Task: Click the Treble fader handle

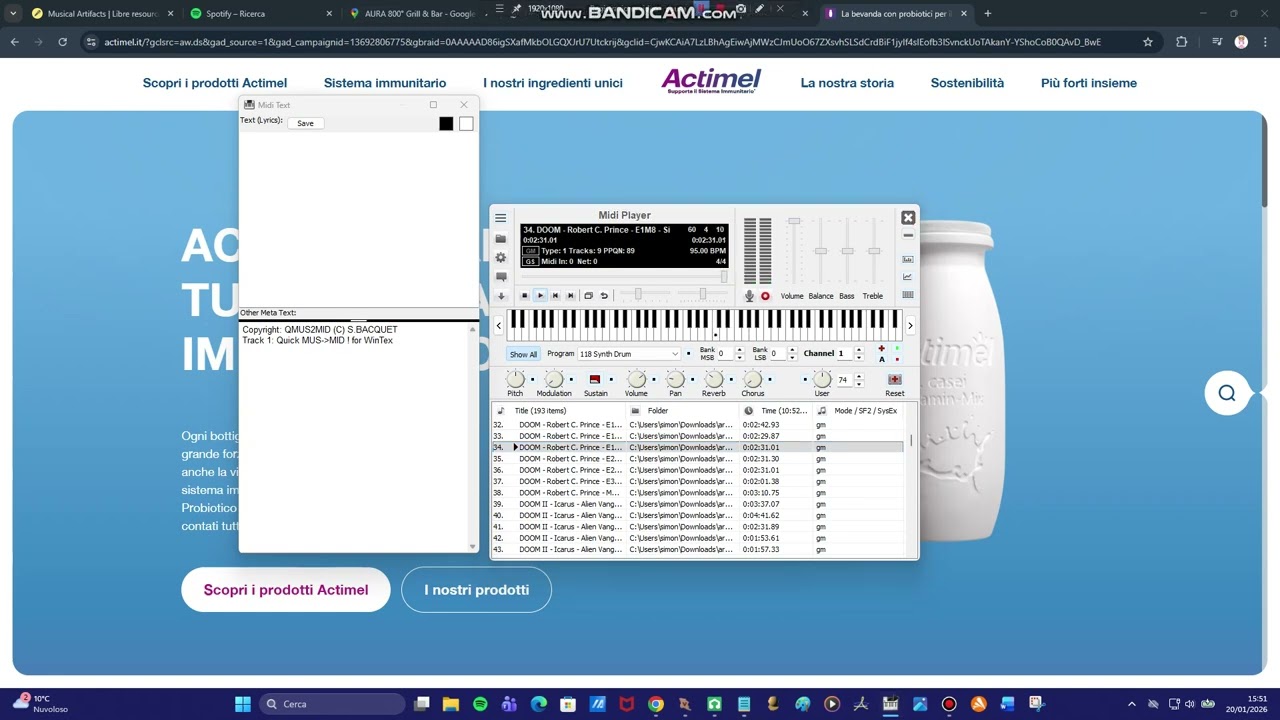Action: click(874, 250)
